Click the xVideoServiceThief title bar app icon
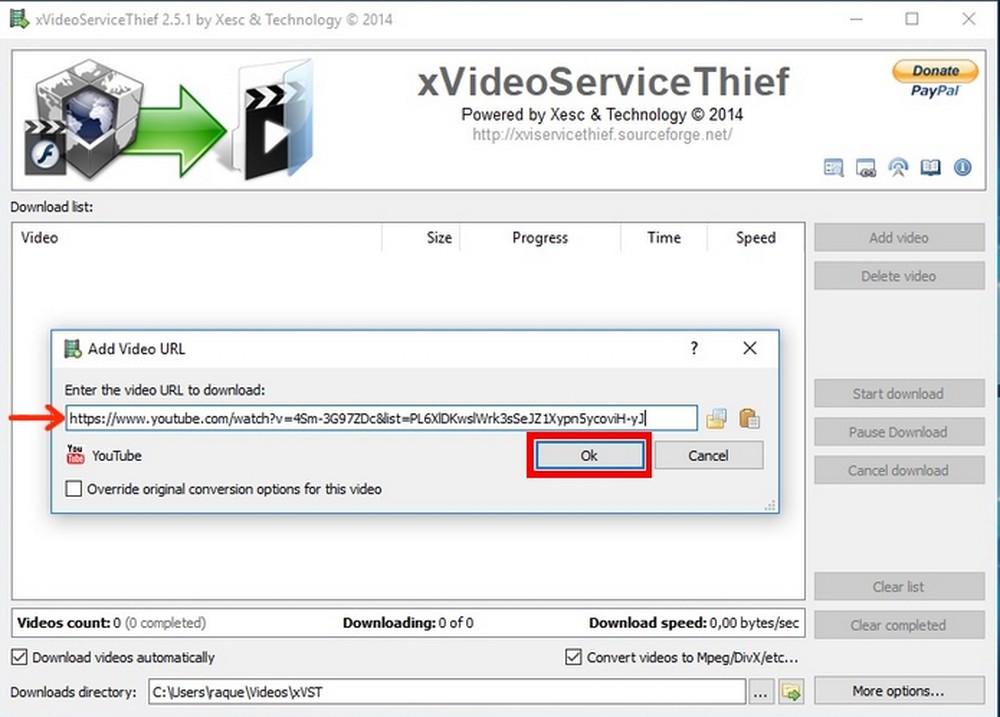The width and height of the screenshot is (1000, 717). click(x=20, y=19)
